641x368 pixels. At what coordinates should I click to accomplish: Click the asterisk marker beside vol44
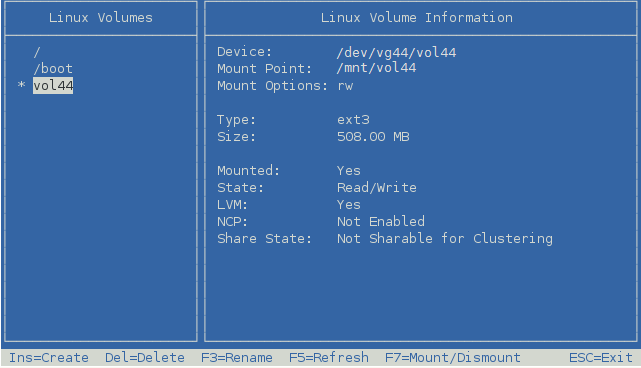click(21, 85)
